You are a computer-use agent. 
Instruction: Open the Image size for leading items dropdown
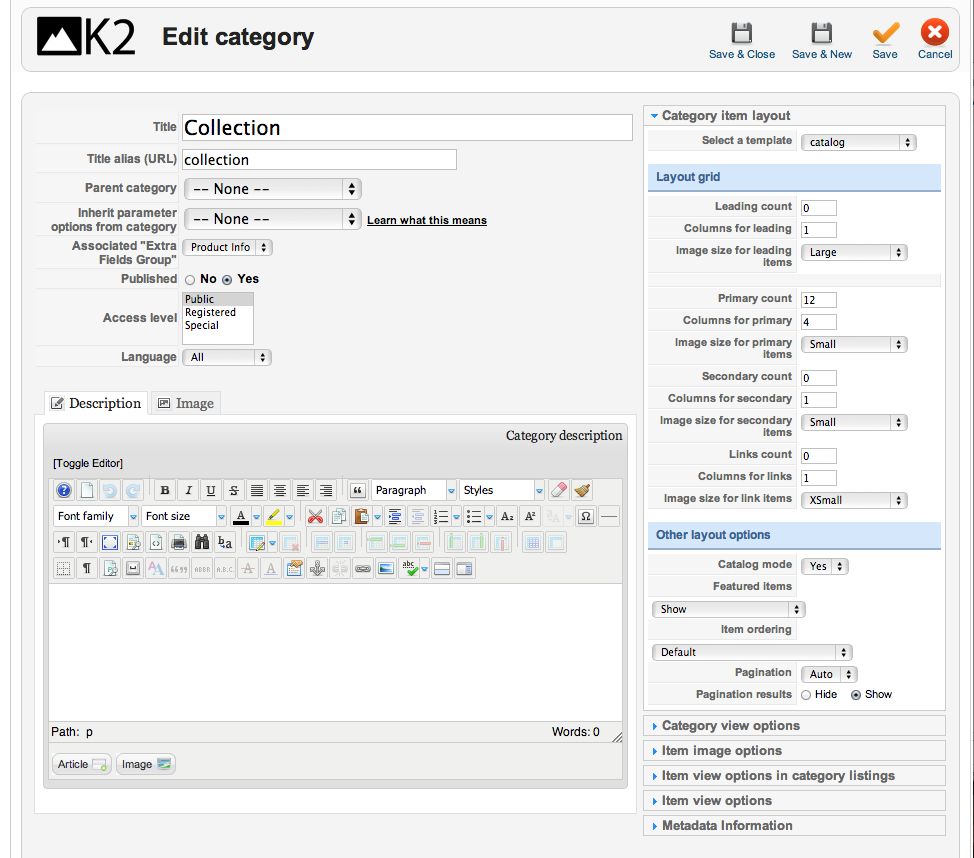(855, 252)
